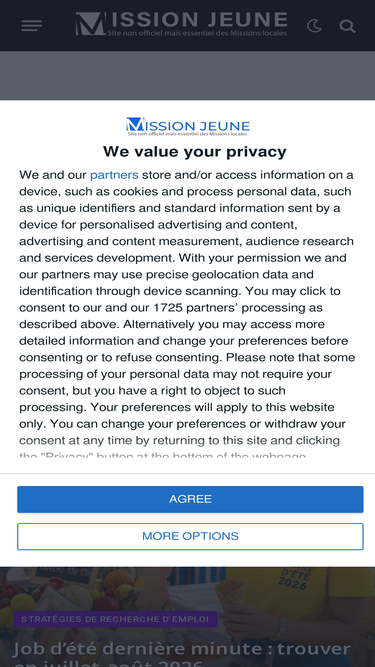Click the faded 'Privacy' button sentence at the end of the text

(162, 457)
